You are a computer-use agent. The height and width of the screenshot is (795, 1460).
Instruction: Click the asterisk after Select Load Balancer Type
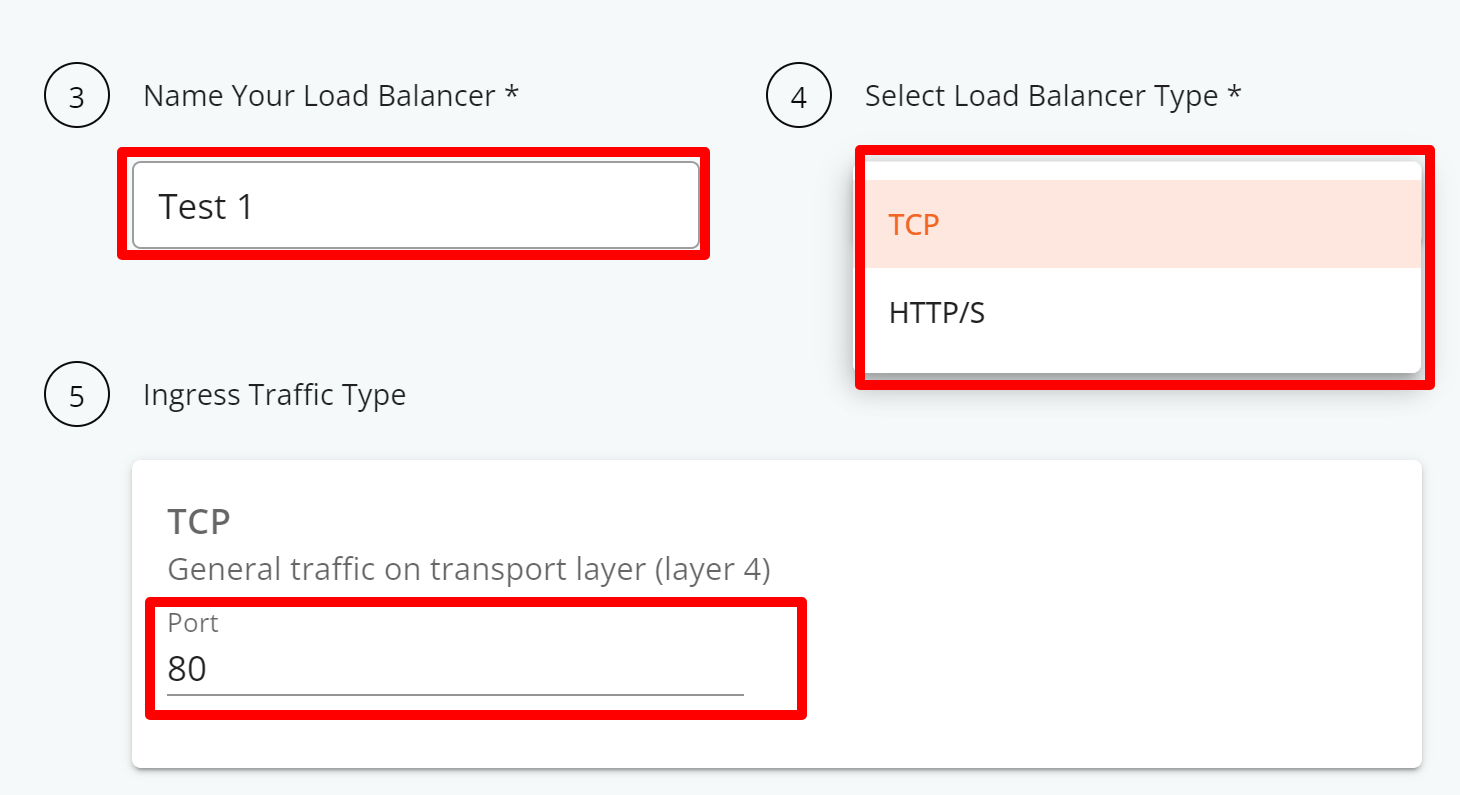[x=1234, y=92]
